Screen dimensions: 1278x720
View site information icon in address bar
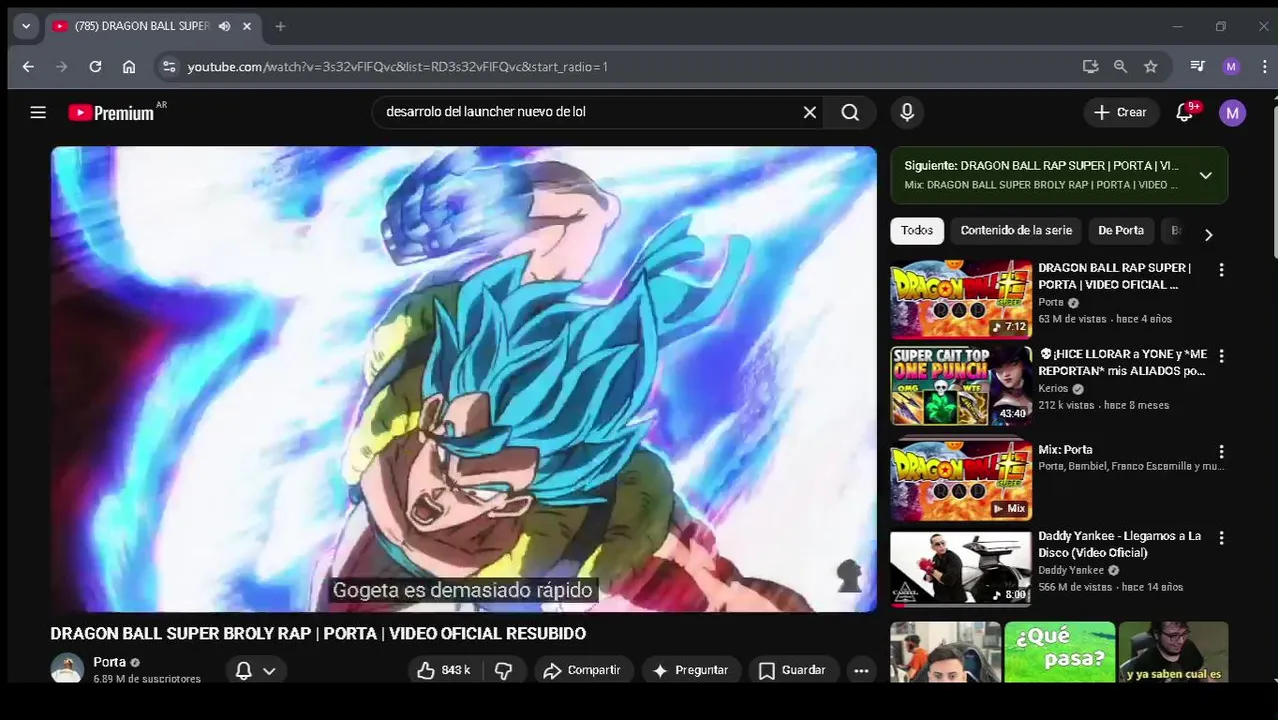(169, 67)
